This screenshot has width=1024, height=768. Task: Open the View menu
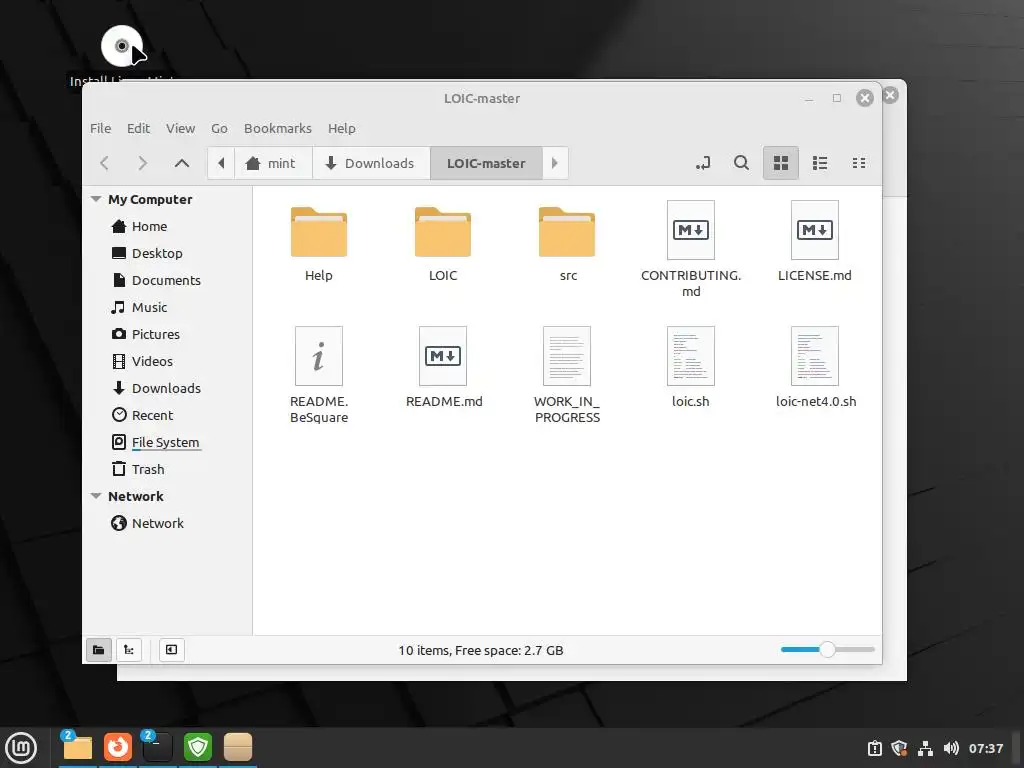tap(180, 128)
